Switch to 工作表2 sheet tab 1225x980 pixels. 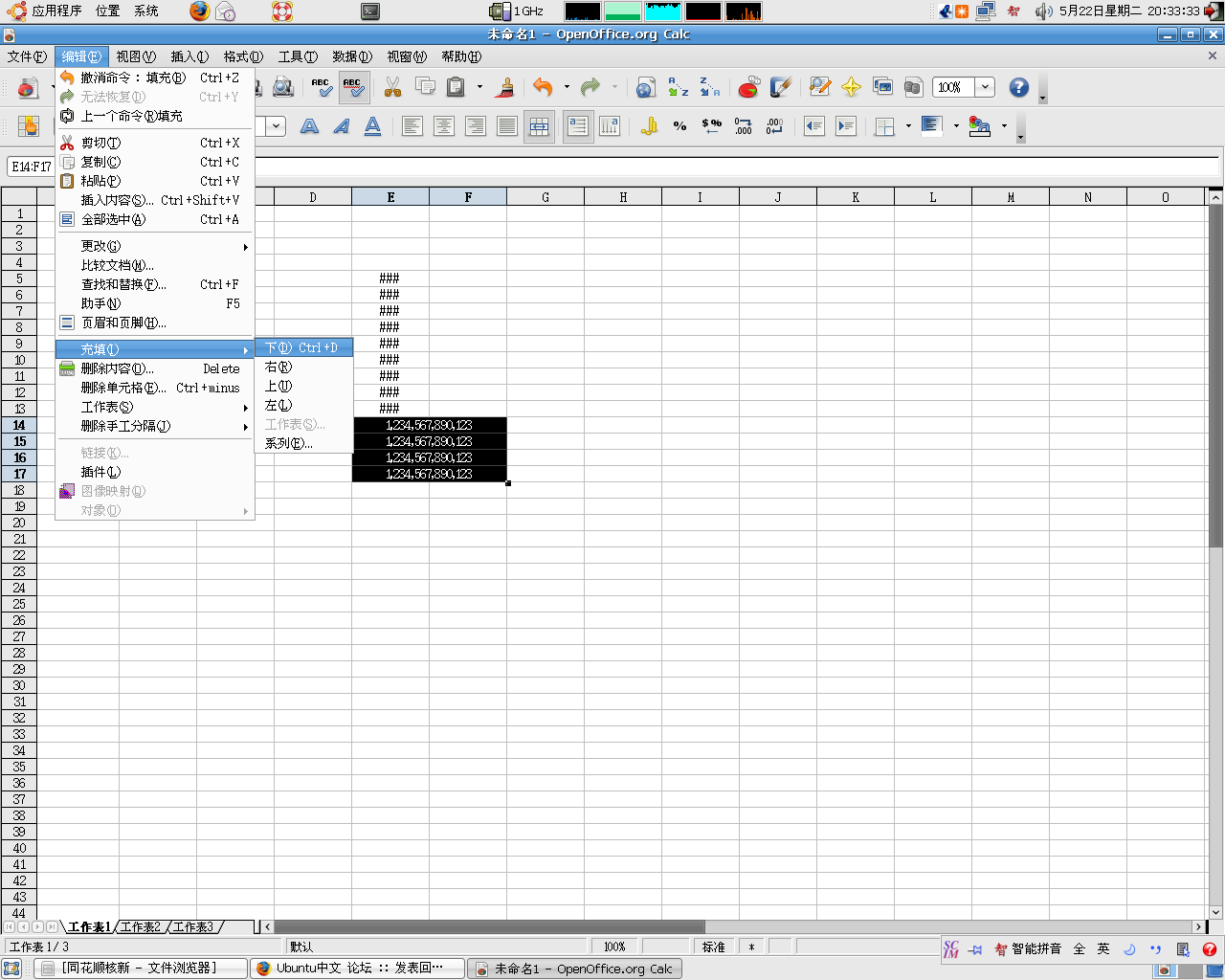(x=141, y=927)
